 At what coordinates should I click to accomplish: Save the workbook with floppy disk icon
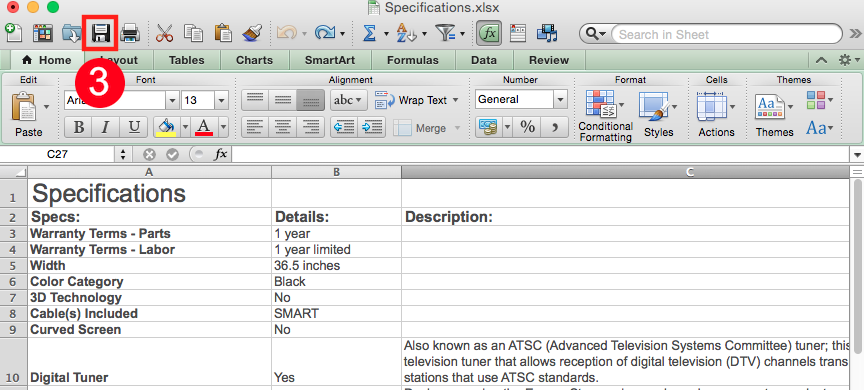tap(101, 34)
